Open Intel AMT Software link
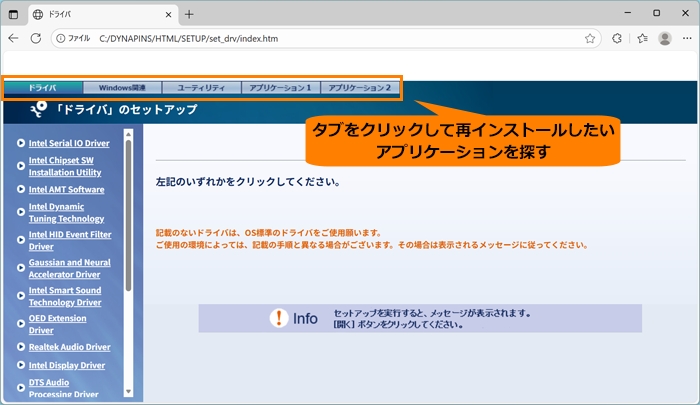The image size is (700, 405). pyautogui.click(x=67, y=189)
